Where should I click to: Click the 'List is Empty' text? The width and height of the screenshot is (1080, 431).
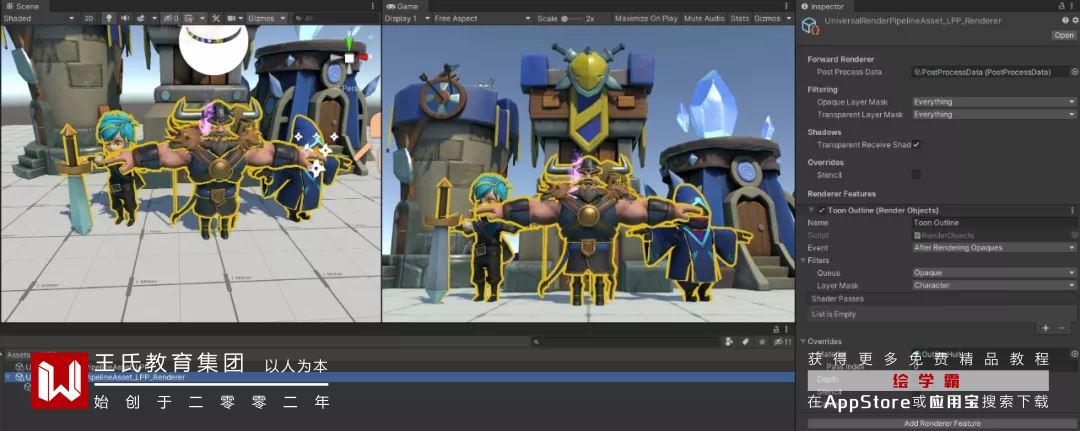click(x=833, y=314)
